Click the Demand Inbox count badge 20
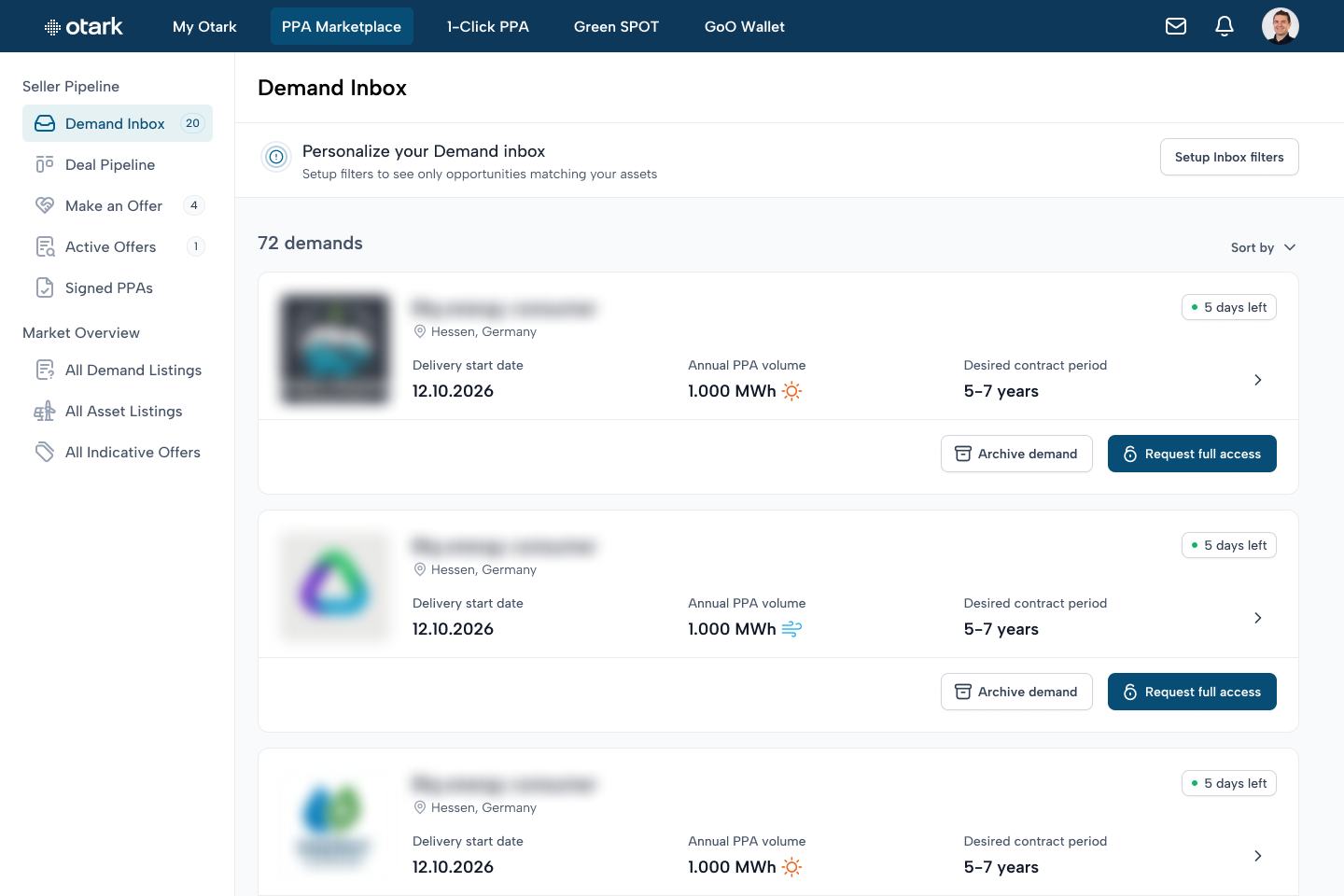The height and width of the screenshot is (896, 1344). (192, 123)
